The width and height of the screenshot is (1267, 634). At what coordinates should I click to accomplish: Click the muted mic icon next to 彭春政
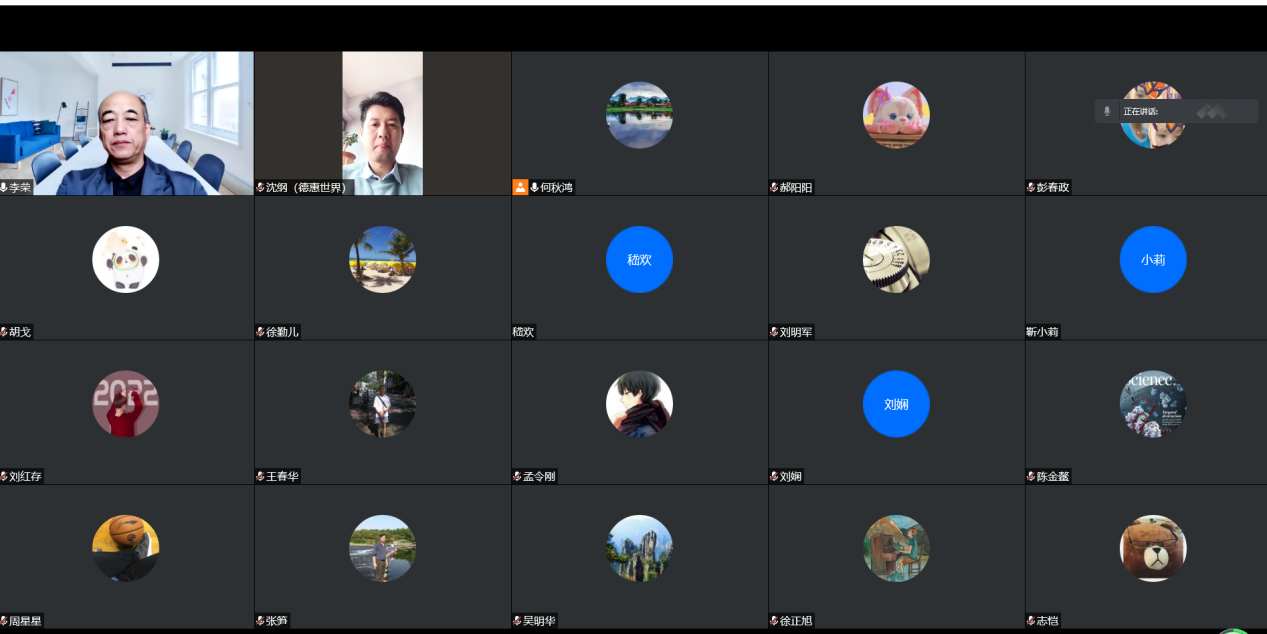pyautogui.click(x=1031, y=187)
